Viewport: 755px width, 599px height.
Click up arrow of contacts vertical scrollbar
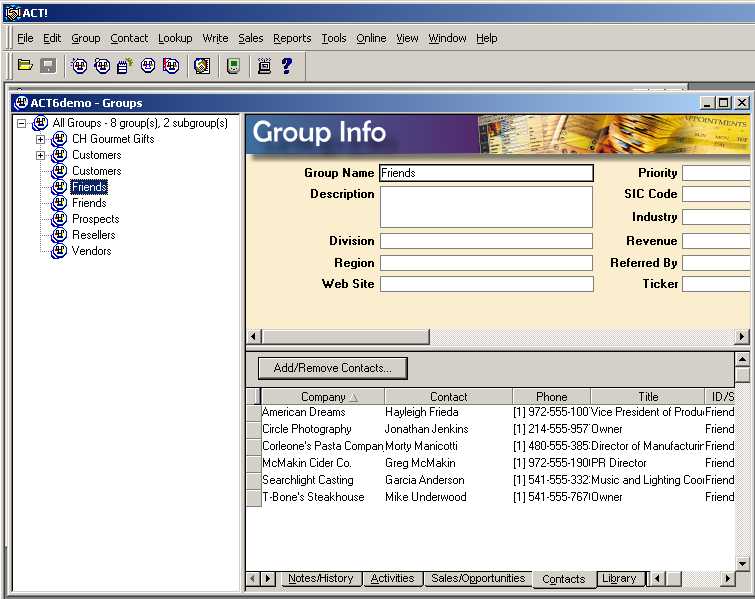742,360
